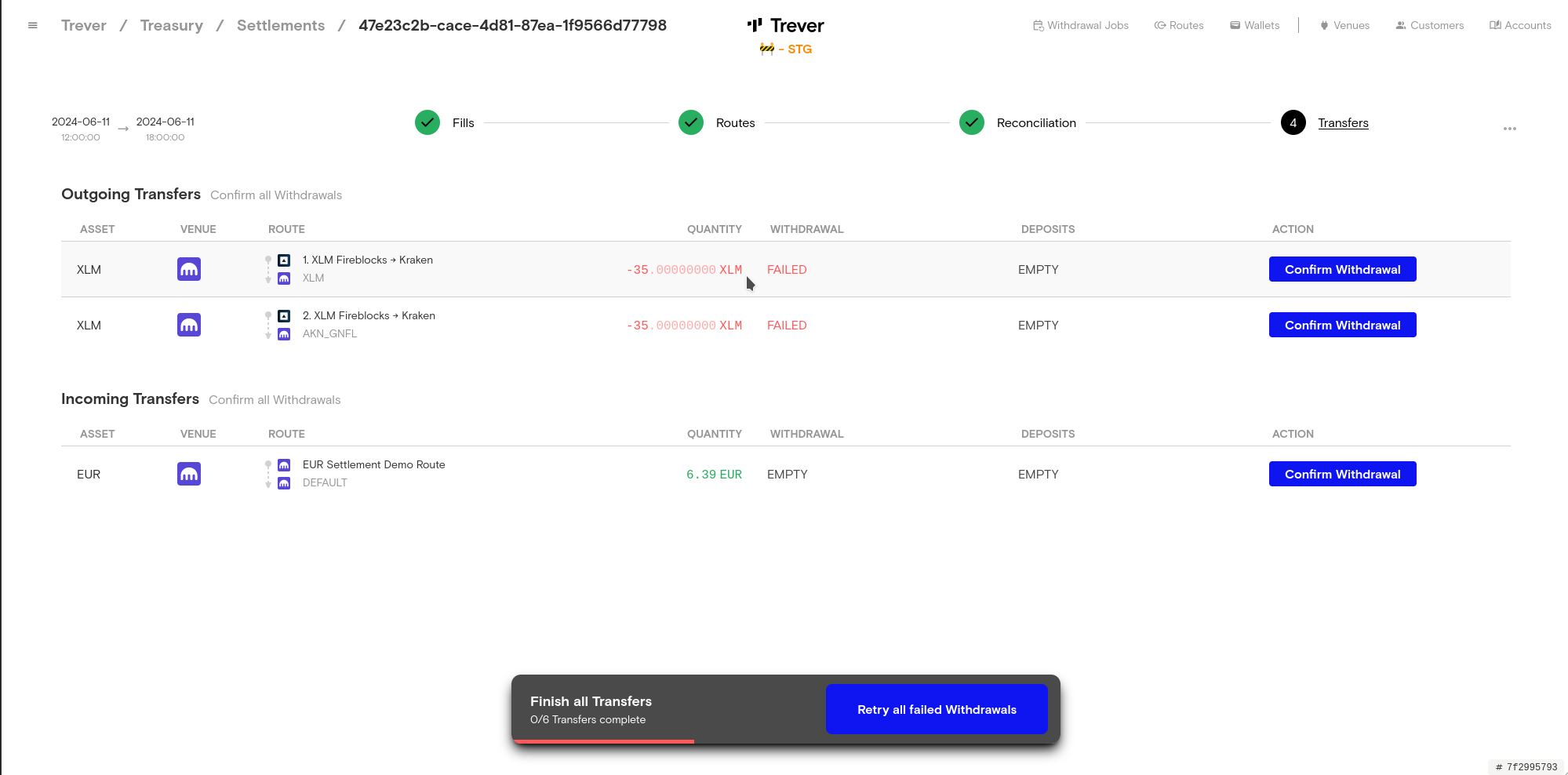The height and width of the screenshot is (775, 1568).
Task: Click the step 4 circle icon
Action: (x=1293, y=122)
